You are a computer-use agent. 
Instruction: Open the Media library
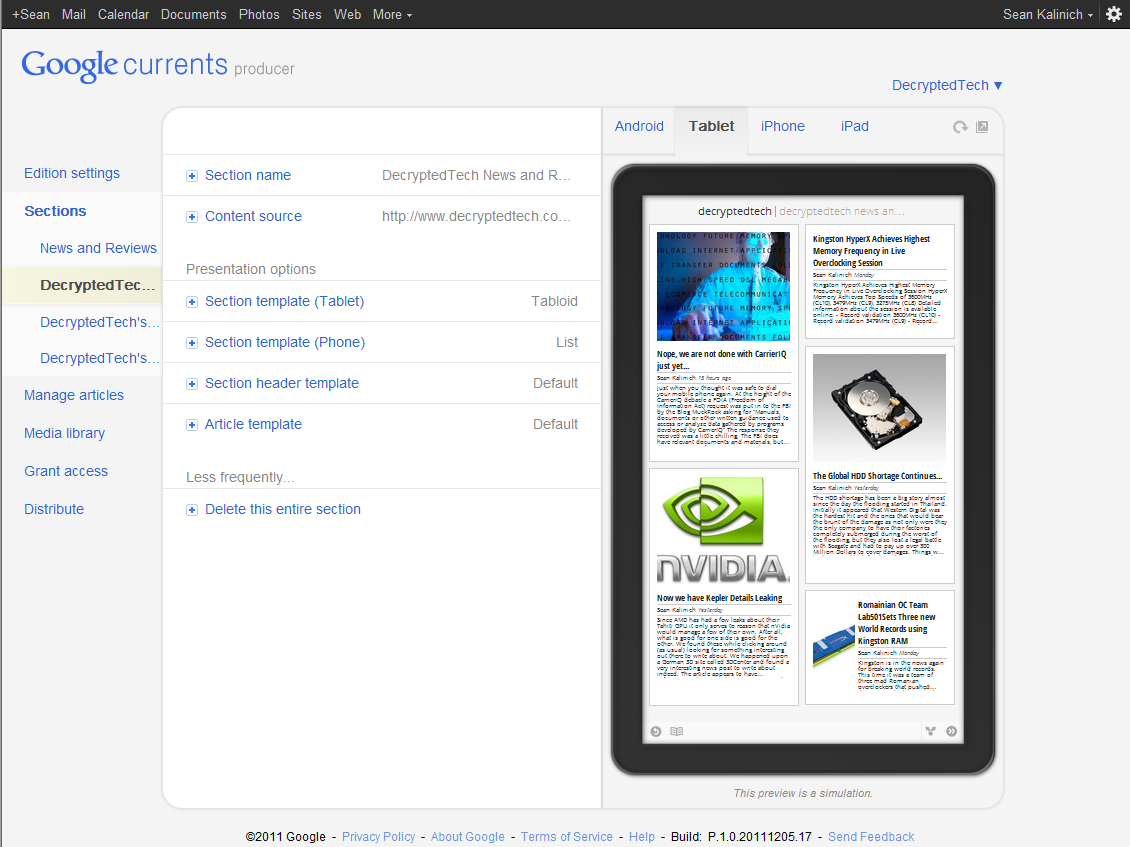click(x=64, y=433)
